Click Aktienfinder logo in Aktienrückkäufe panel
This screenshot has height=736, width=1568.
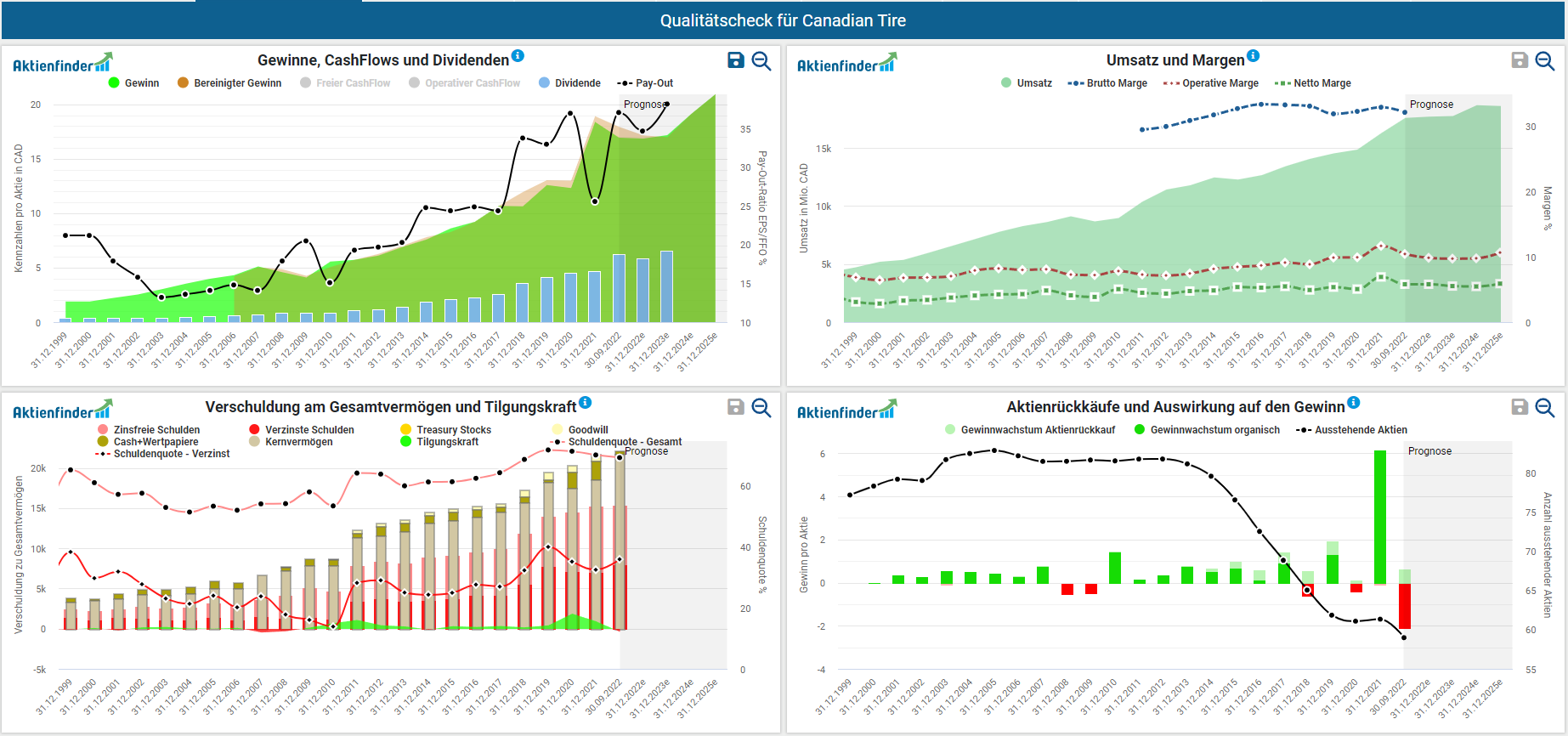(846, 410)
